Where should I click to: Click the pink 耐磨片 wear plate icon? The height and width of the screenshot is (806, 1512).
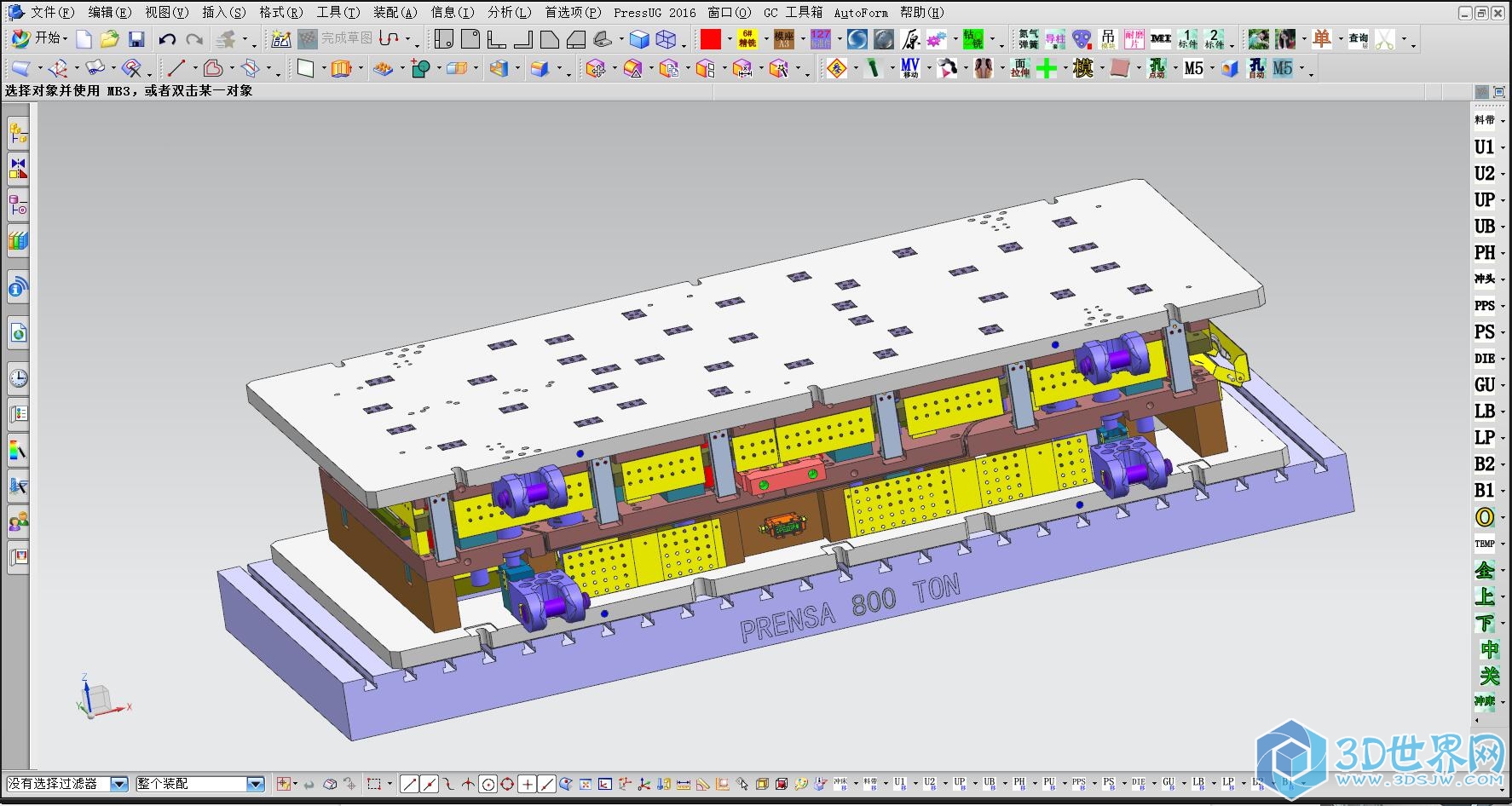pos(1134,39)
